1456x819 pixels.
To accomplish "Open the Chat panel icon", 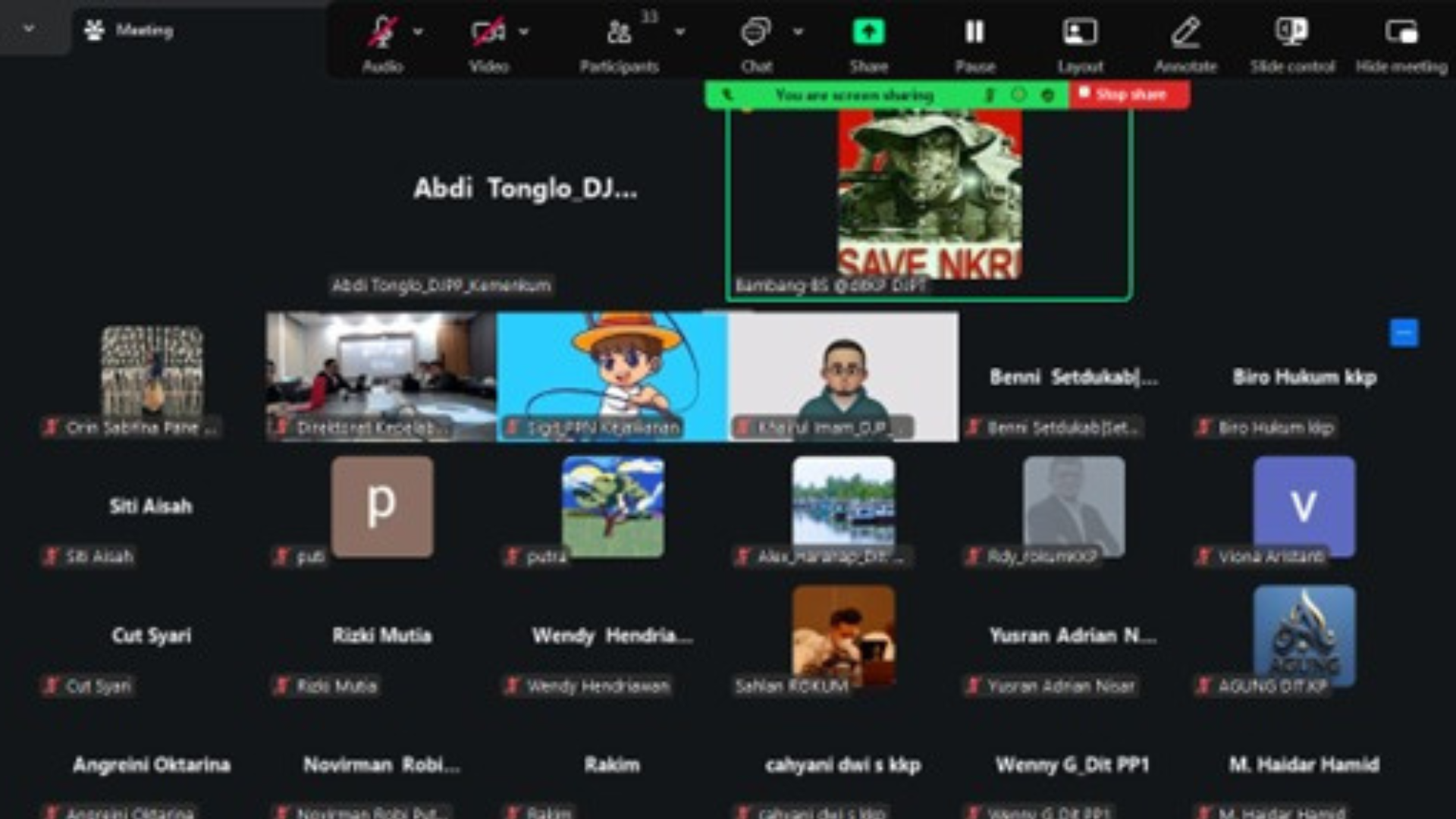I will pyautogui.click(x=756, y=33).
